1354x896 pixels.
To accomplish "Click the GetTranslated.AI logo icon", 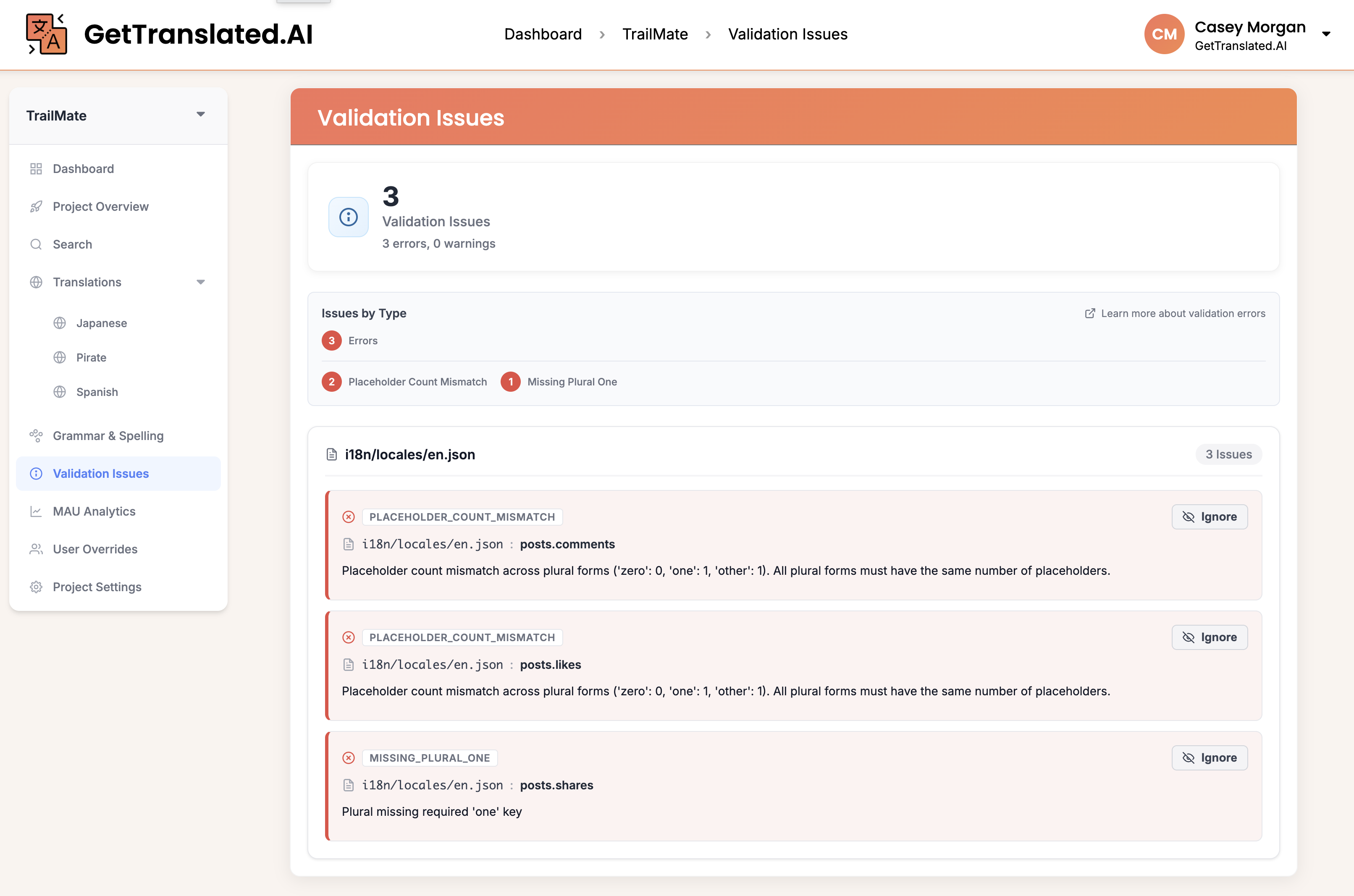I will pyautogui.click(x=46, y=34).
